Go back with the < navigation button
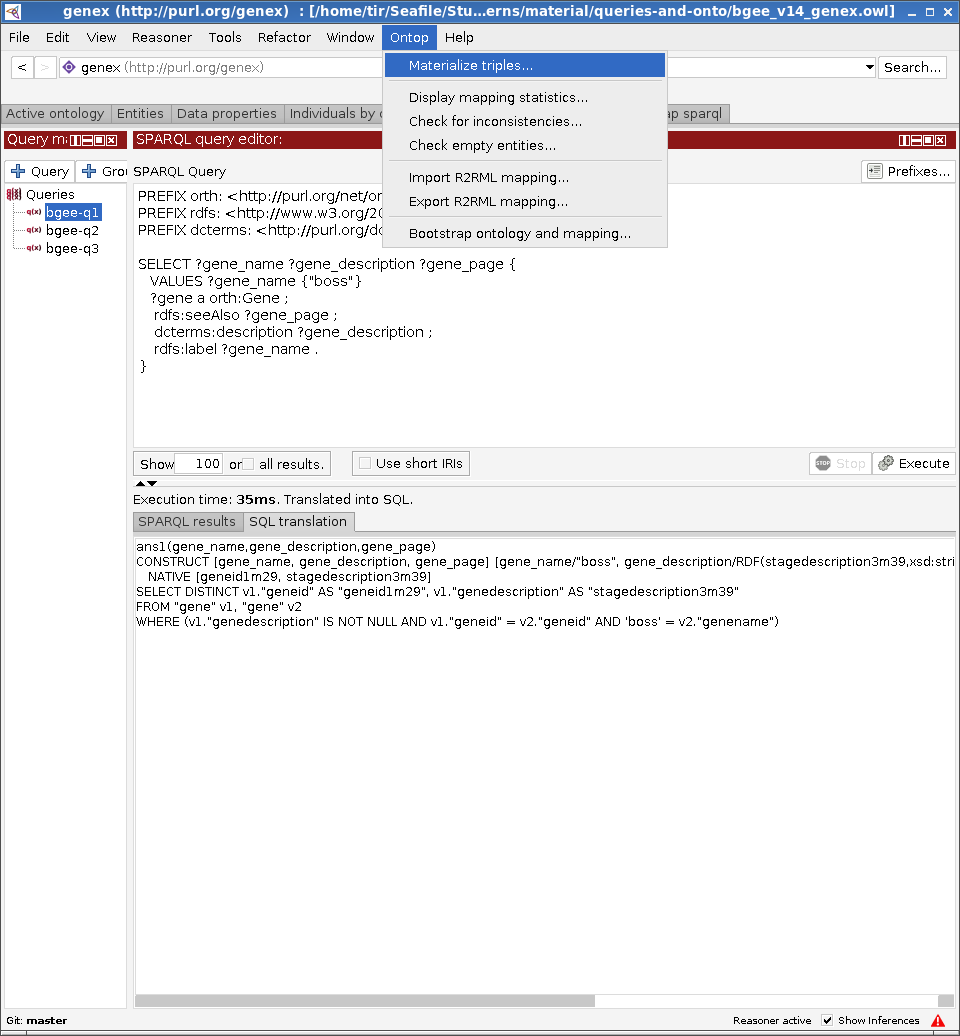 click(22, 67)
